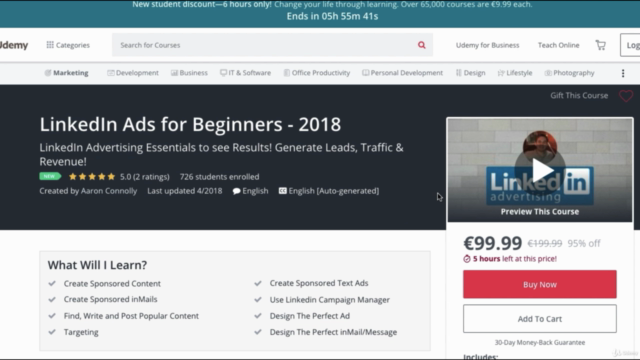
Task: Play the course preview video
Action: (x=540, y=171)
